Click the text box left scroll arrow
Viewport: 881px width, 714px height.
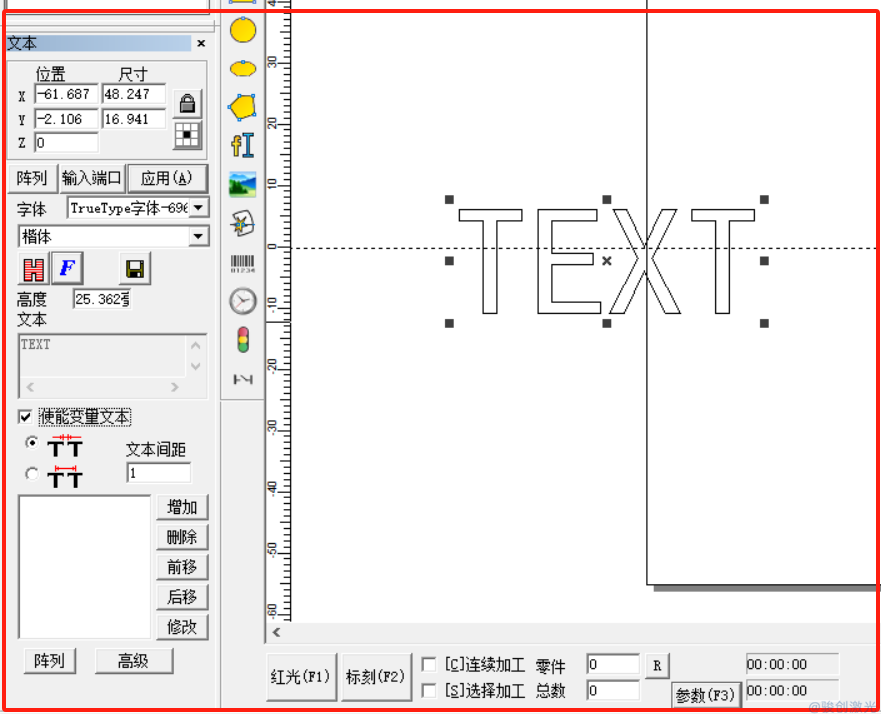[30, 387]
